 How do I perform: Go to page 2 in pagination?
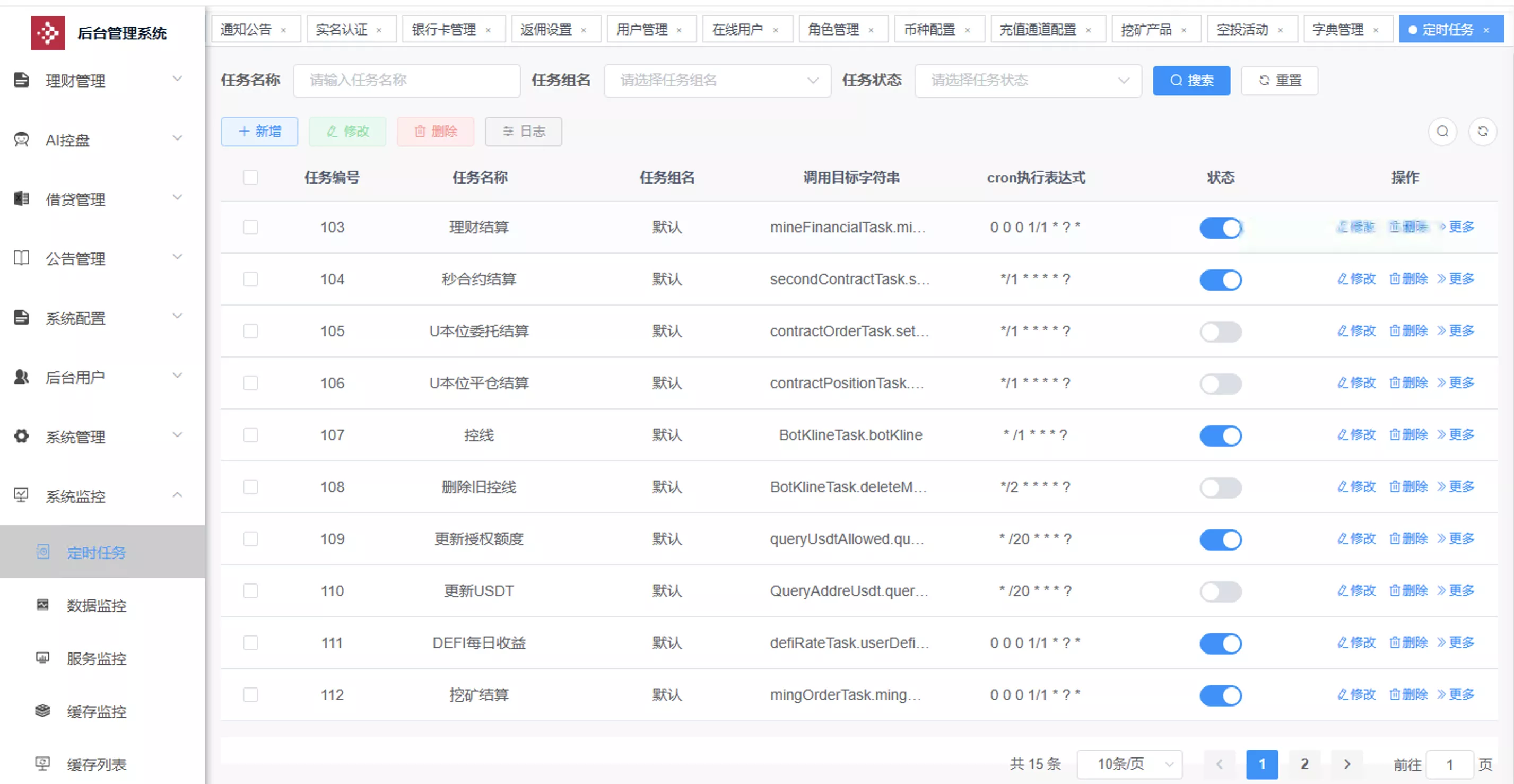1304,764
